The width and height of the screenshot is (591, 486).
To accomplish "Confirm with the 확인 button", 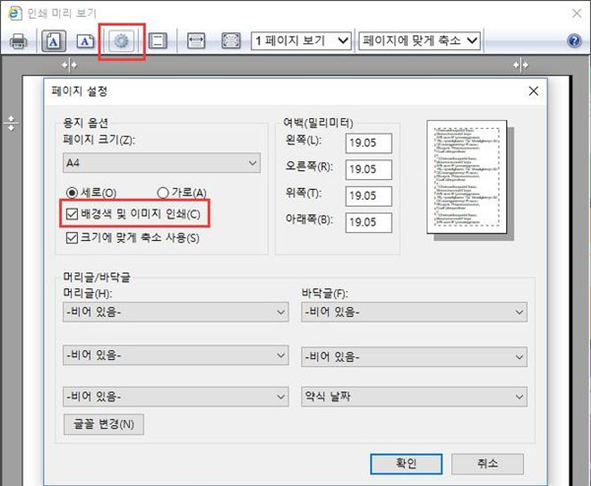I will [x=406, y=464].
